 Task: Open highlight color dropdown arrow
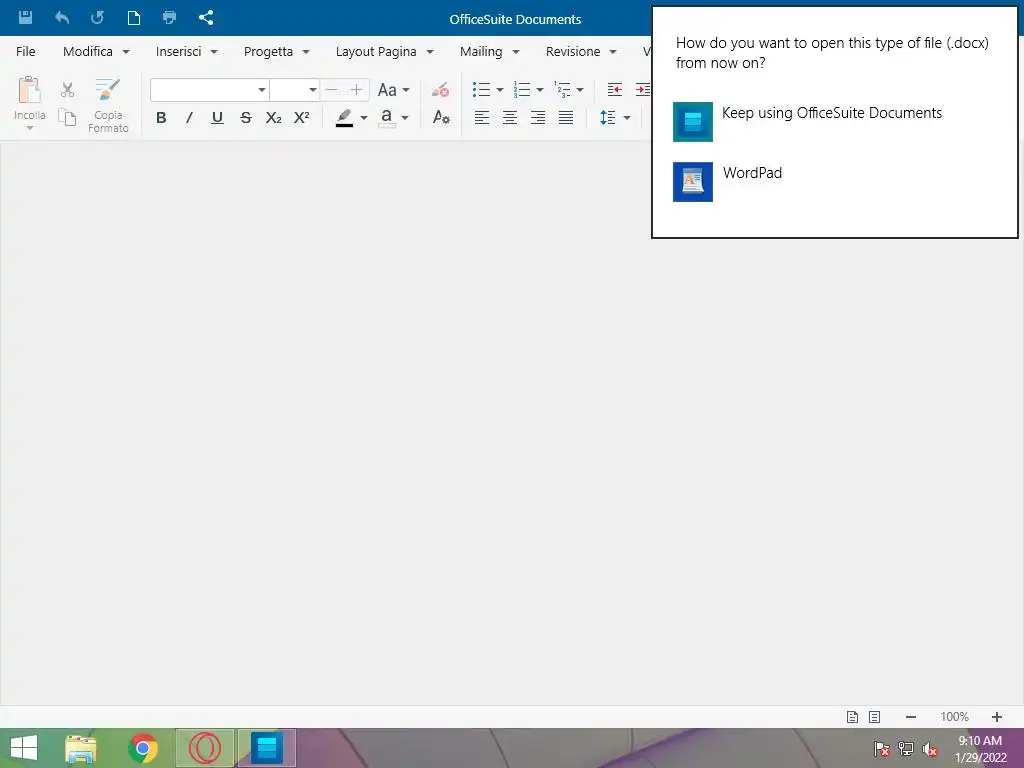[364, 118]
